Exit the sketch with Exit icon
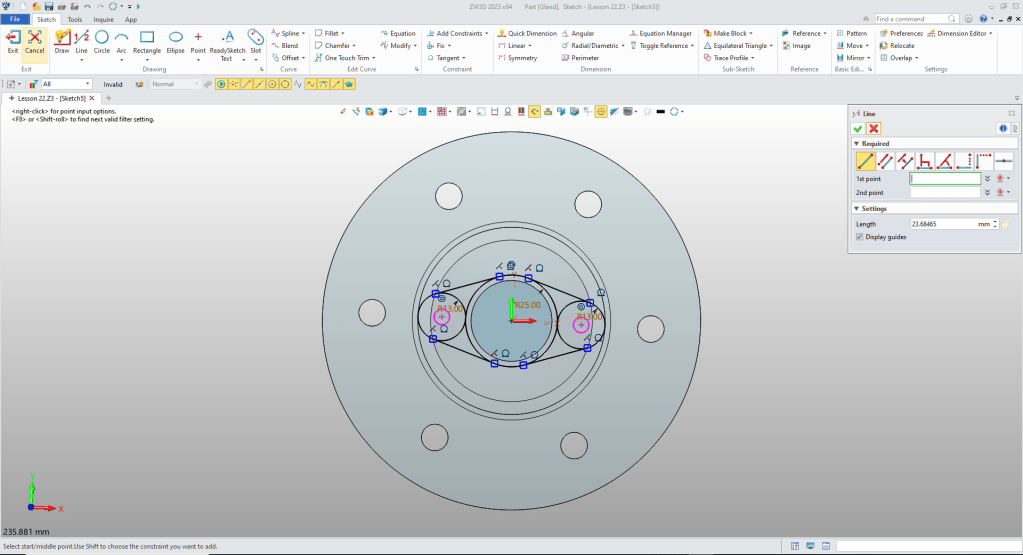 (x=12, y=38)
